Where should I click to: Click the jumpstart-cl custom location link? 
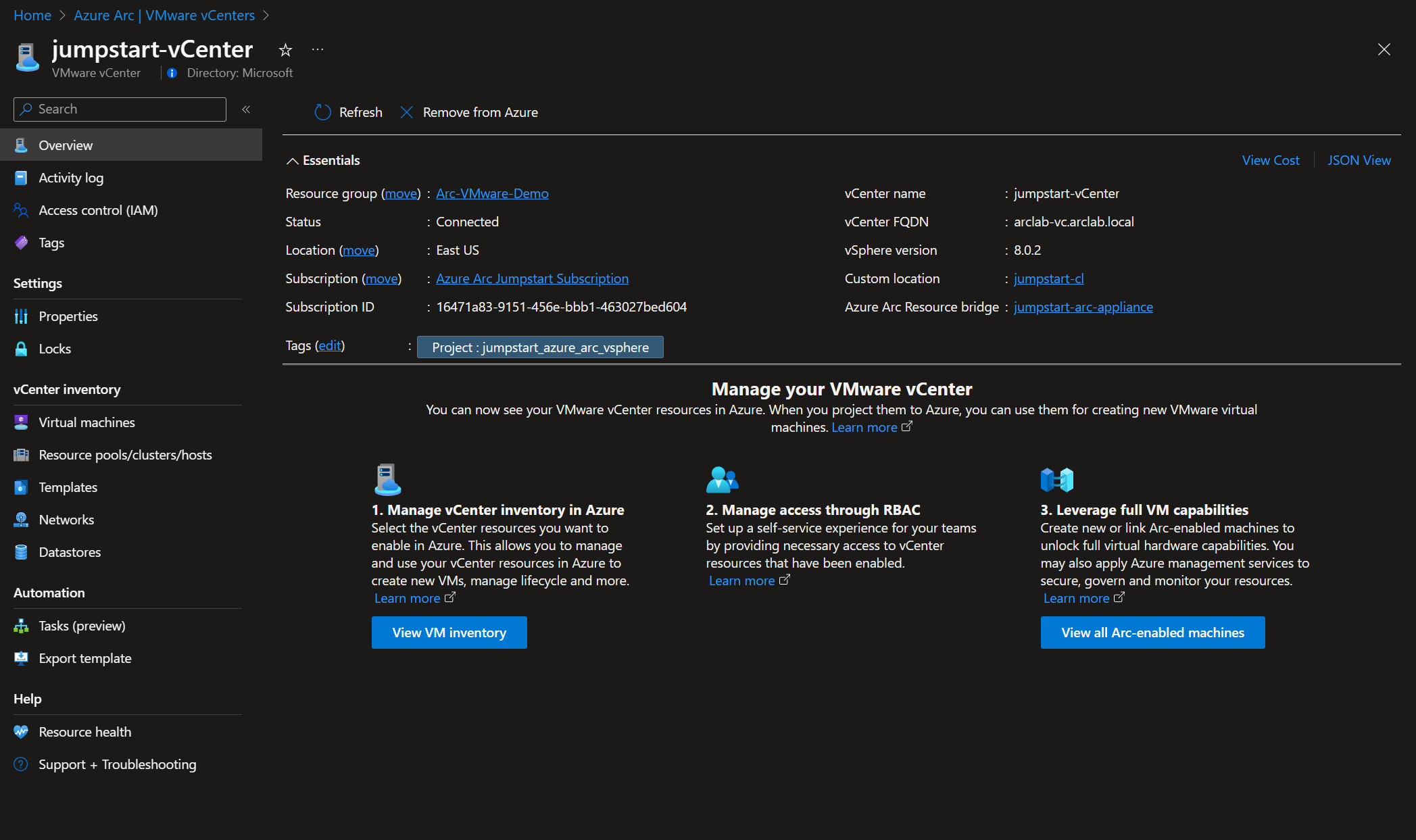click(x=1048, y=278)
